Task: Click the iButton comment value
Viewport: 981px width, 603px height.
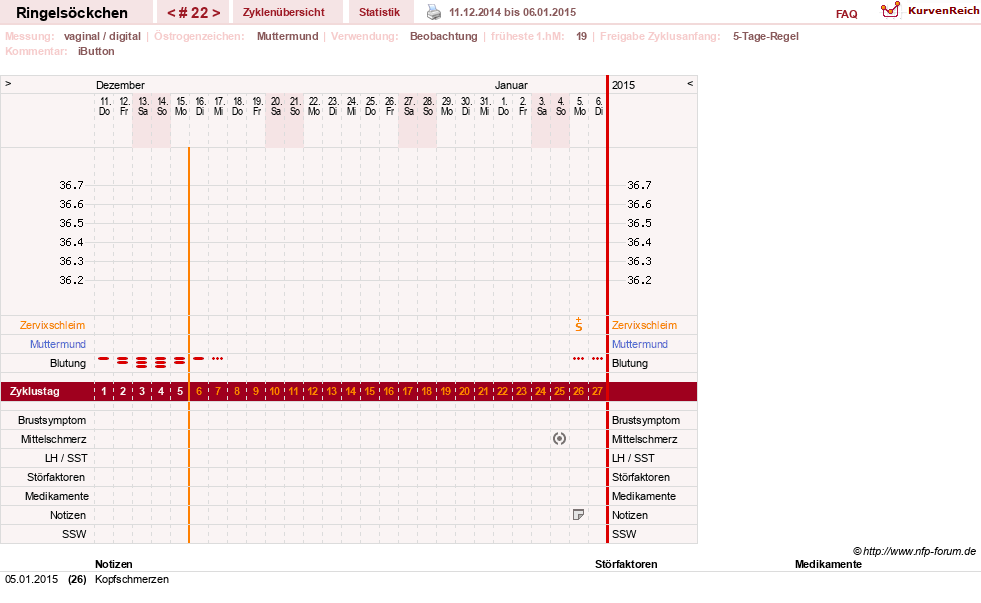Action: [x=96, y=51]
